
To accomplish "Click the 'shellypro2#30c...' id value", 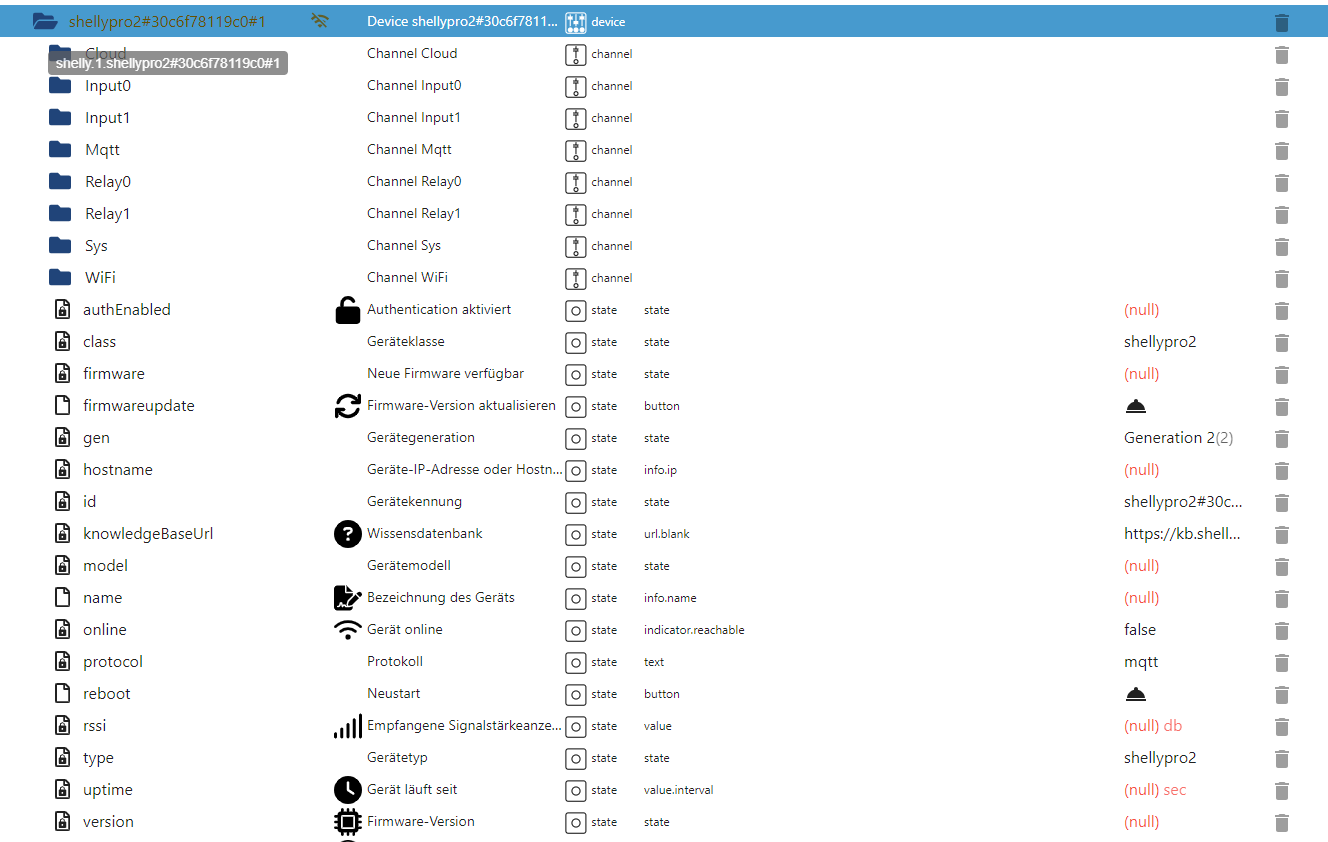I will 1183,502.
